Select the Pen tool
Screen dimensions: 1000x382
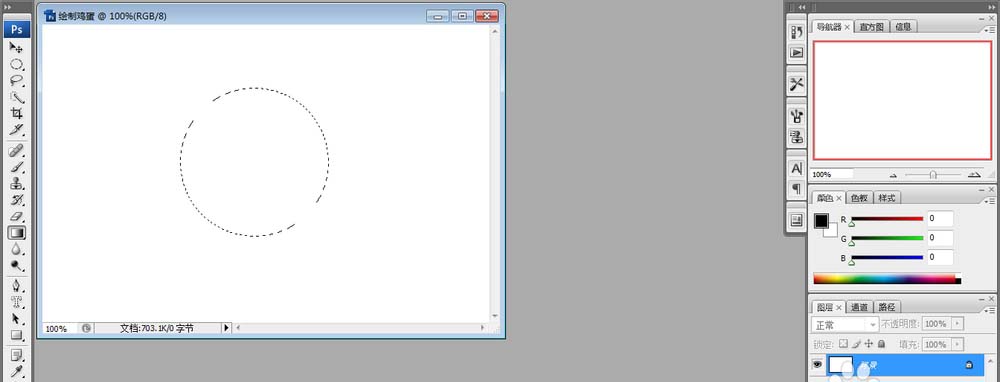pyautogui.click(x=17, y=286)
